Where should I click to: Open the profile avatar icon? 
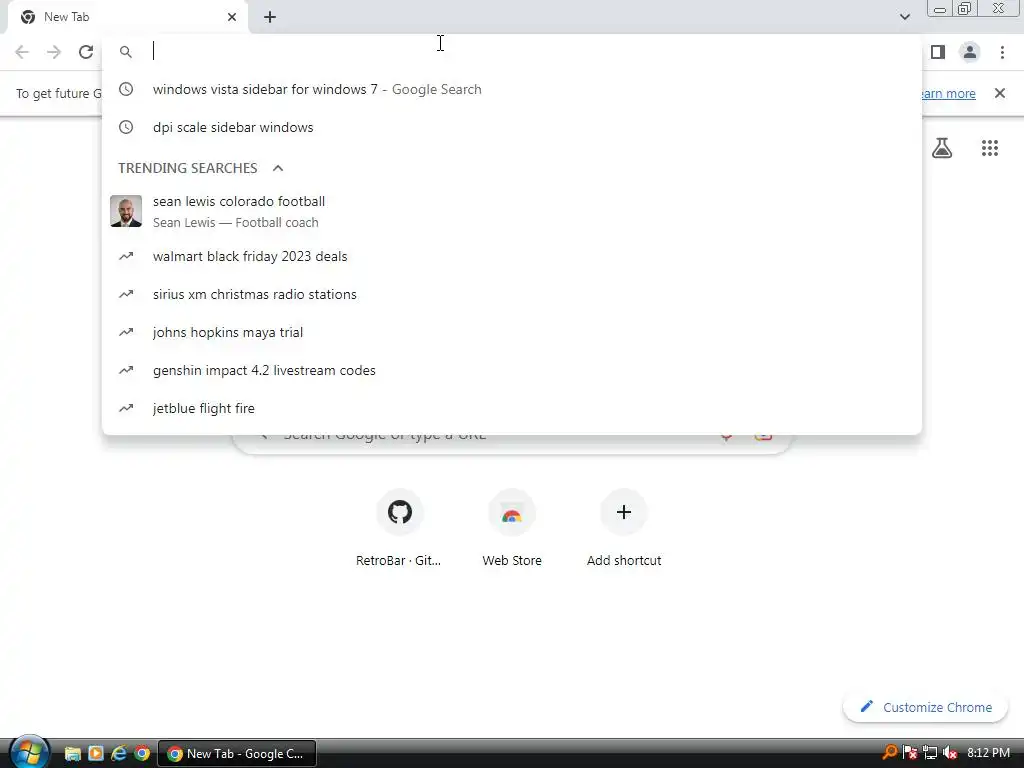click(970, 52)
